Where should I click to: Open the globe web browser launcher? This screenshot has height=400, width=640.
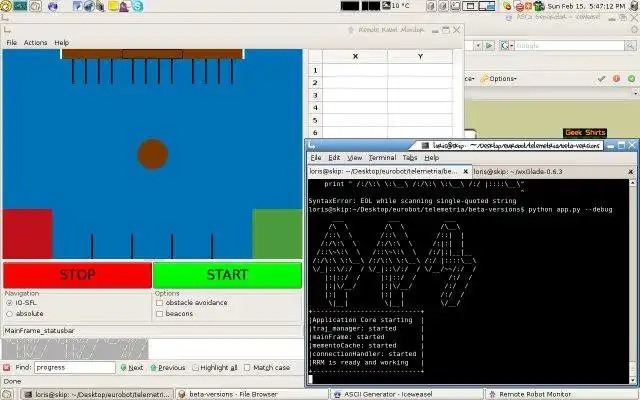53,6
